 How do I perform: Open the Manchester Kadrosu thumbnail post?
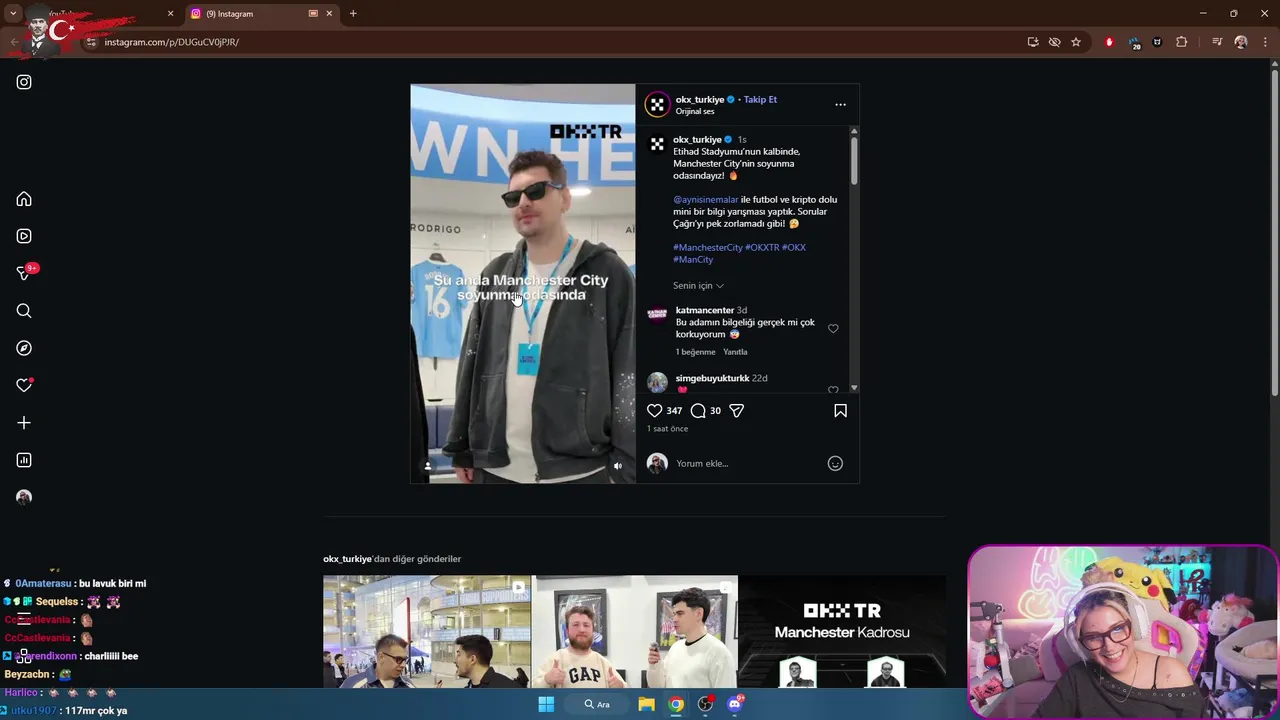tap(842, 631)
